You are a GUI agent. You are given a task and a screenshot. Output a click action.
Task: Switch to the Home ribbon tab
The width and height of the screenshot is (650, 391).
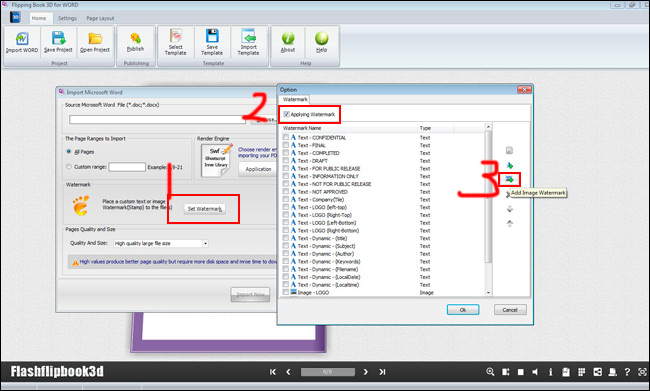[39, 18]
